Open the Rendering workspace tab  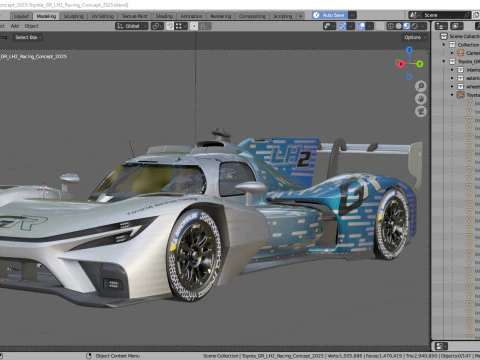(220, 16)
